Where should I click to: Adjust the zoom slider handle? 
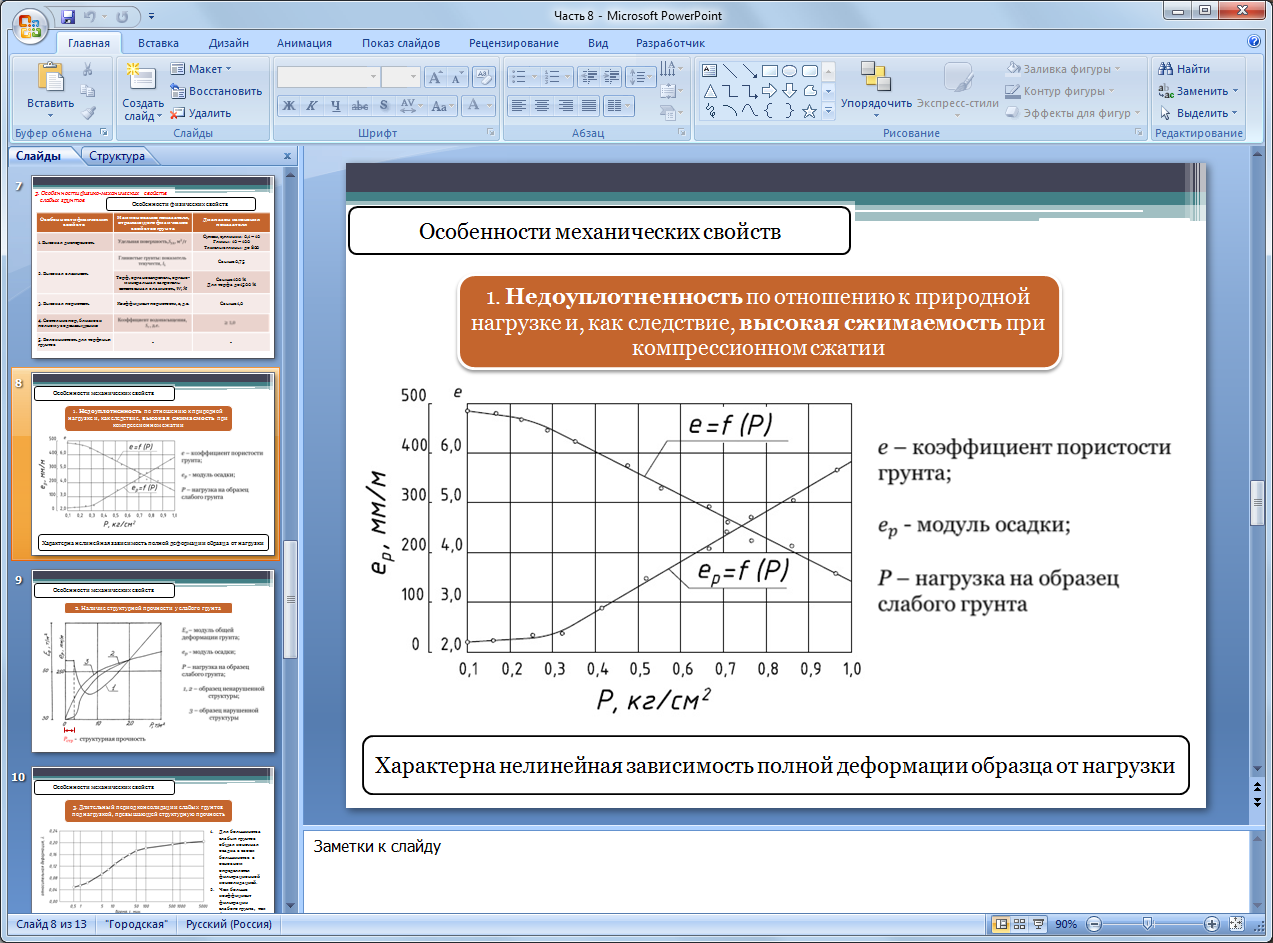pos(1147,924)
